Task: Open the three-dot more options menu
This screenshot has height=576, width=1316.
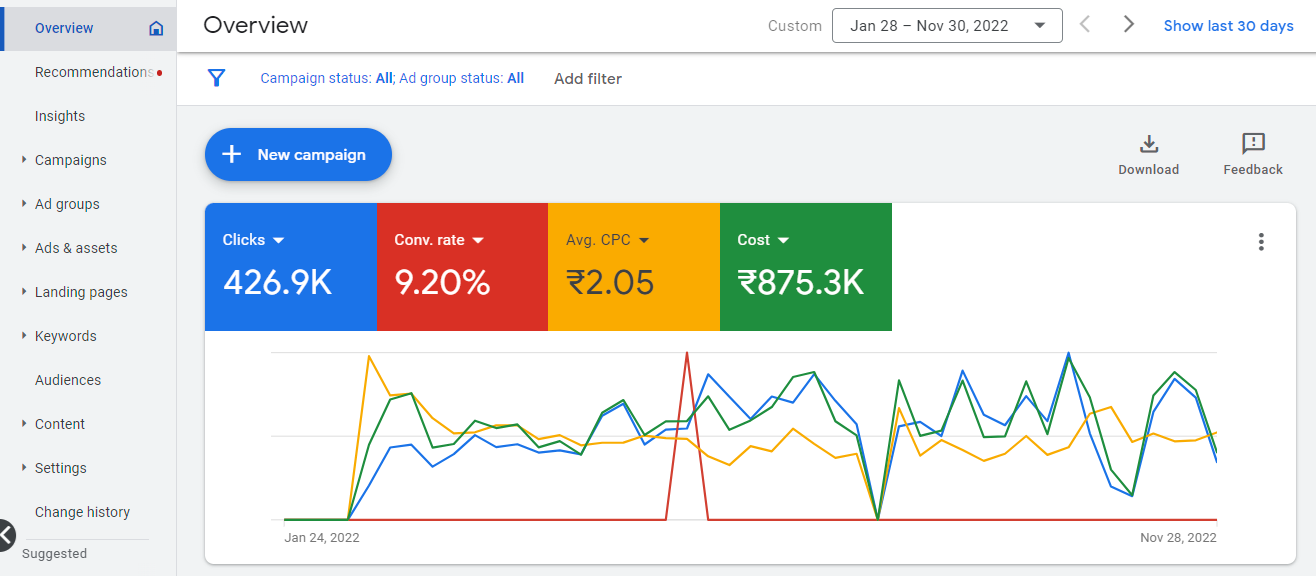Action: coord(1261,241)
